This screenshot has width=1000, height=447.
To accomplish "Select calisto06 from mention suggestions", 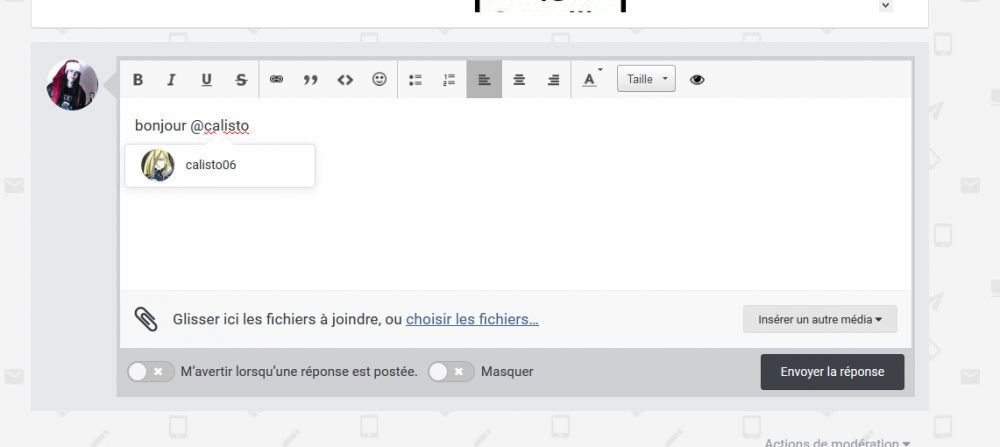I will [x=220, y=166].
